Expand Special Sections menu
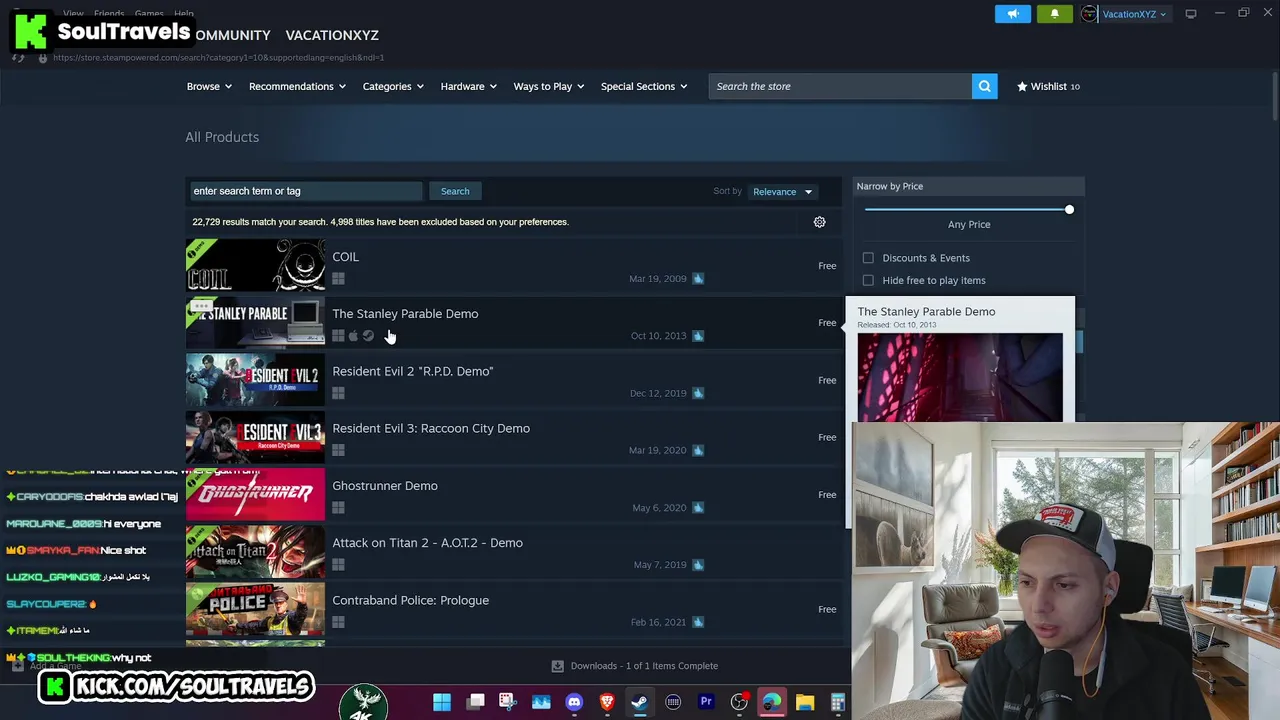The height and width of the screenshot is (720, 1280). [x=644, y=86]
